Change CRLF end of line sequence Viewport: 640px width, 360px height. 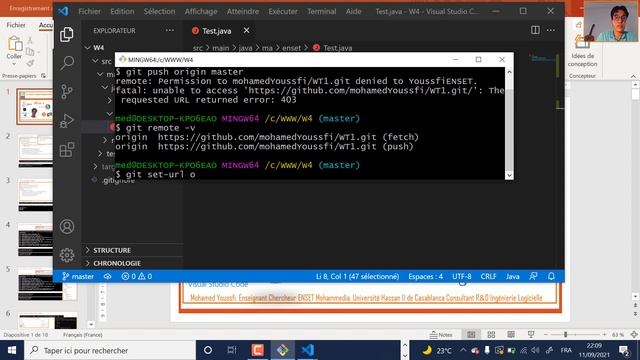tap(488, 276)
